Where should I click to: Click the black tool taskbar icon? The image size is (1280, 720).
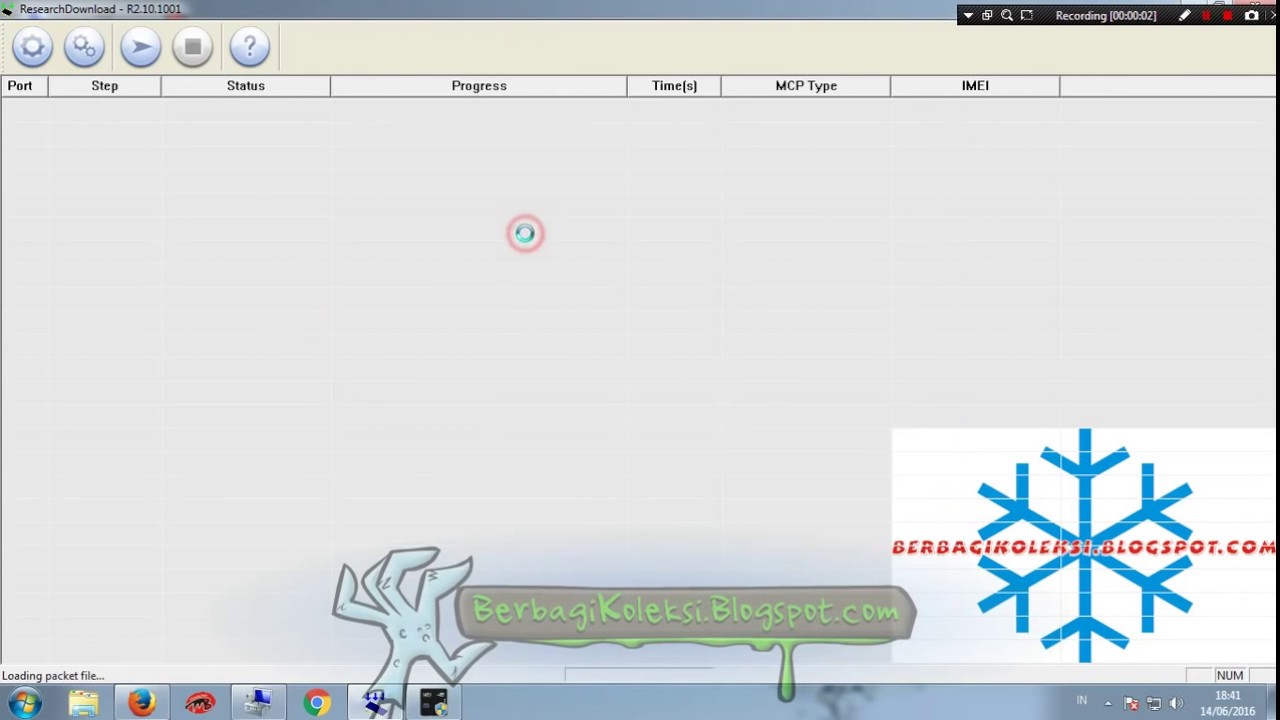point(434,703)
